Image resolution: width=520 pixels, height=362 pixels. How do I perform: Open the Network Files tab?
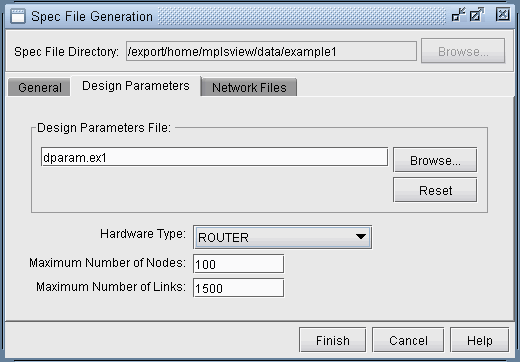point(249,87)
